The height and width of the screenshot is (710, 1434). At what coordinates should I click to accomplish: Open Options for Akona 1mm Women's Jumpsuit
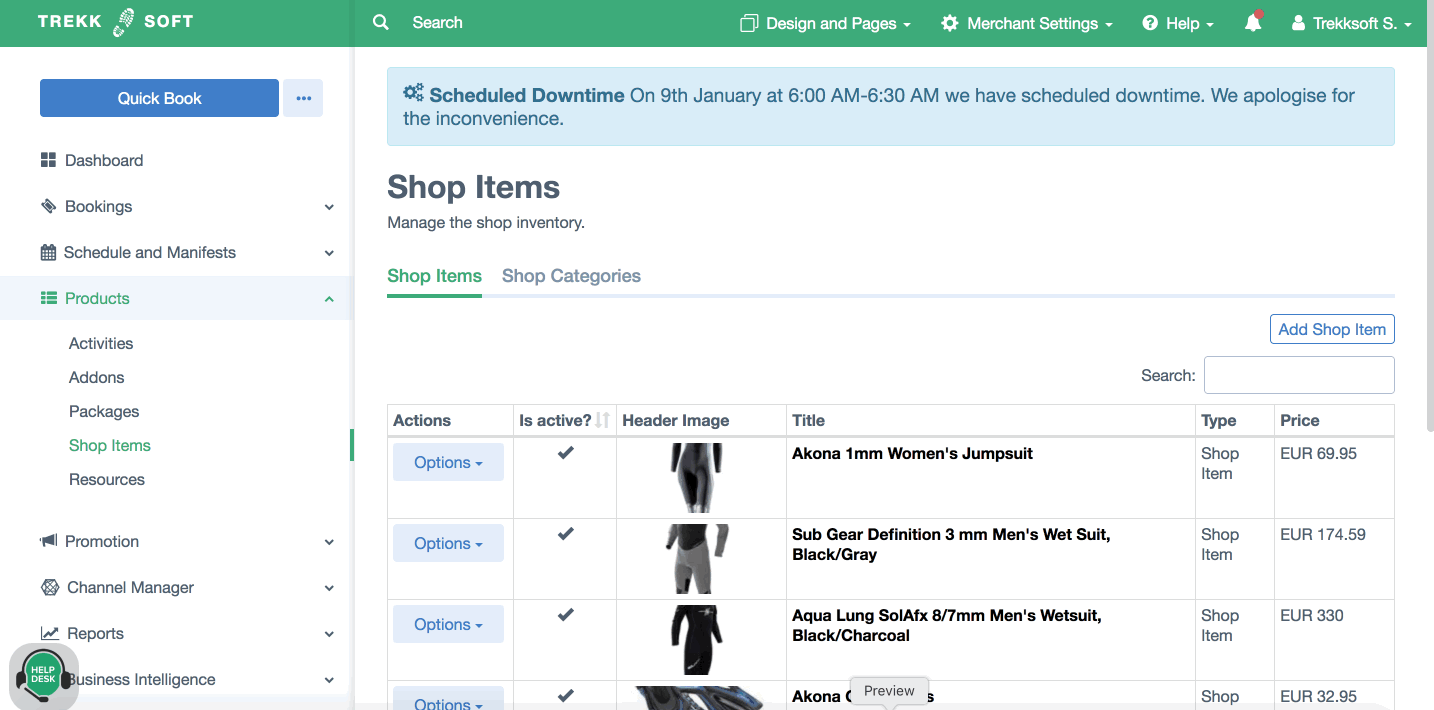click(x=448, y=462)
